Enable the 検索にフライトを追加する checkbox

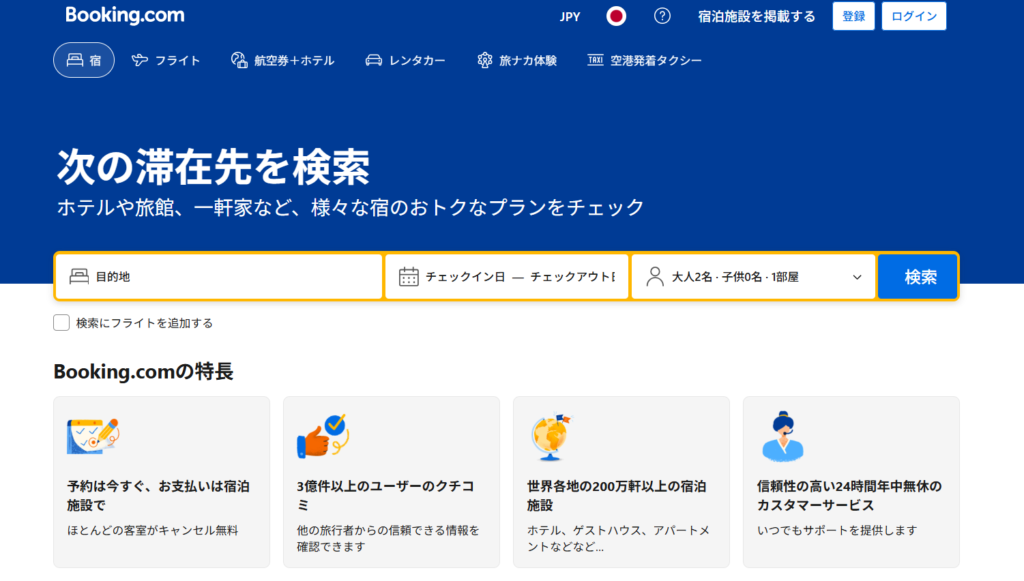coord(62,323)
